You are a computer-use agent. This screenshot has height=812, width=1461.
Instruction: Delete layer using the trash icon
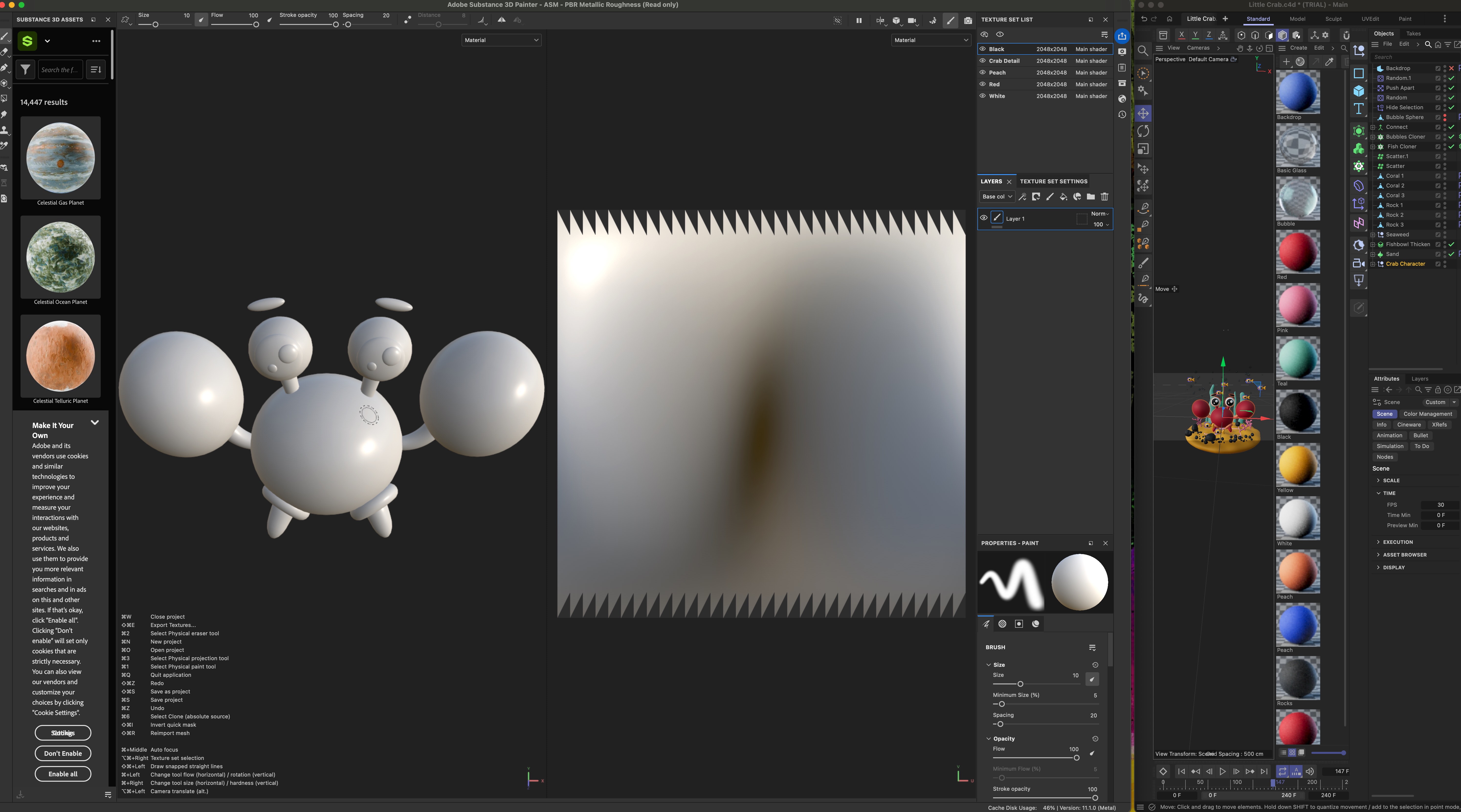tap(1105, 197)
